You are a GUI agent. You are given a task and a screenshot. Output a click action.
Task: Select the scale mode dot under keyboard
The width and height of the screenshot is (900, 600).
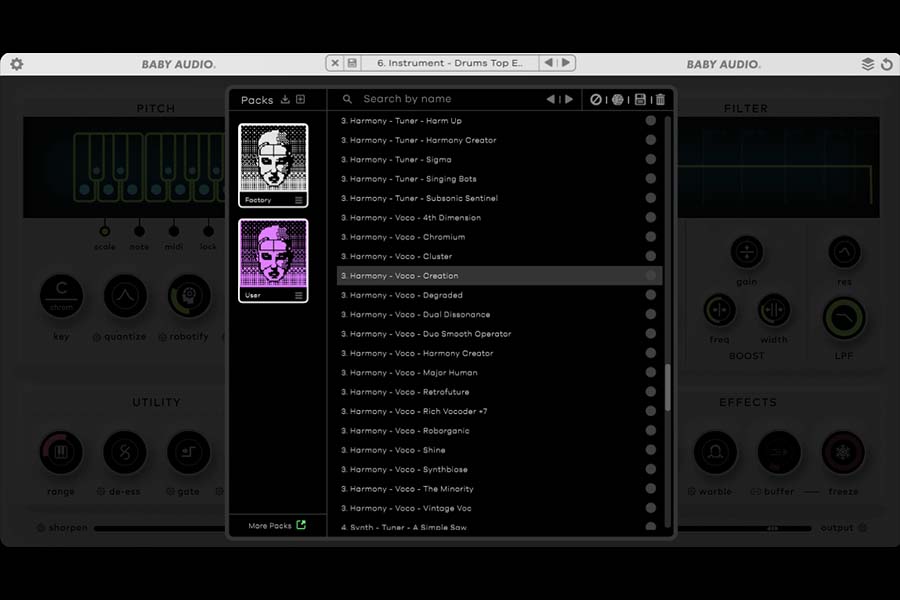pos(104,231)
